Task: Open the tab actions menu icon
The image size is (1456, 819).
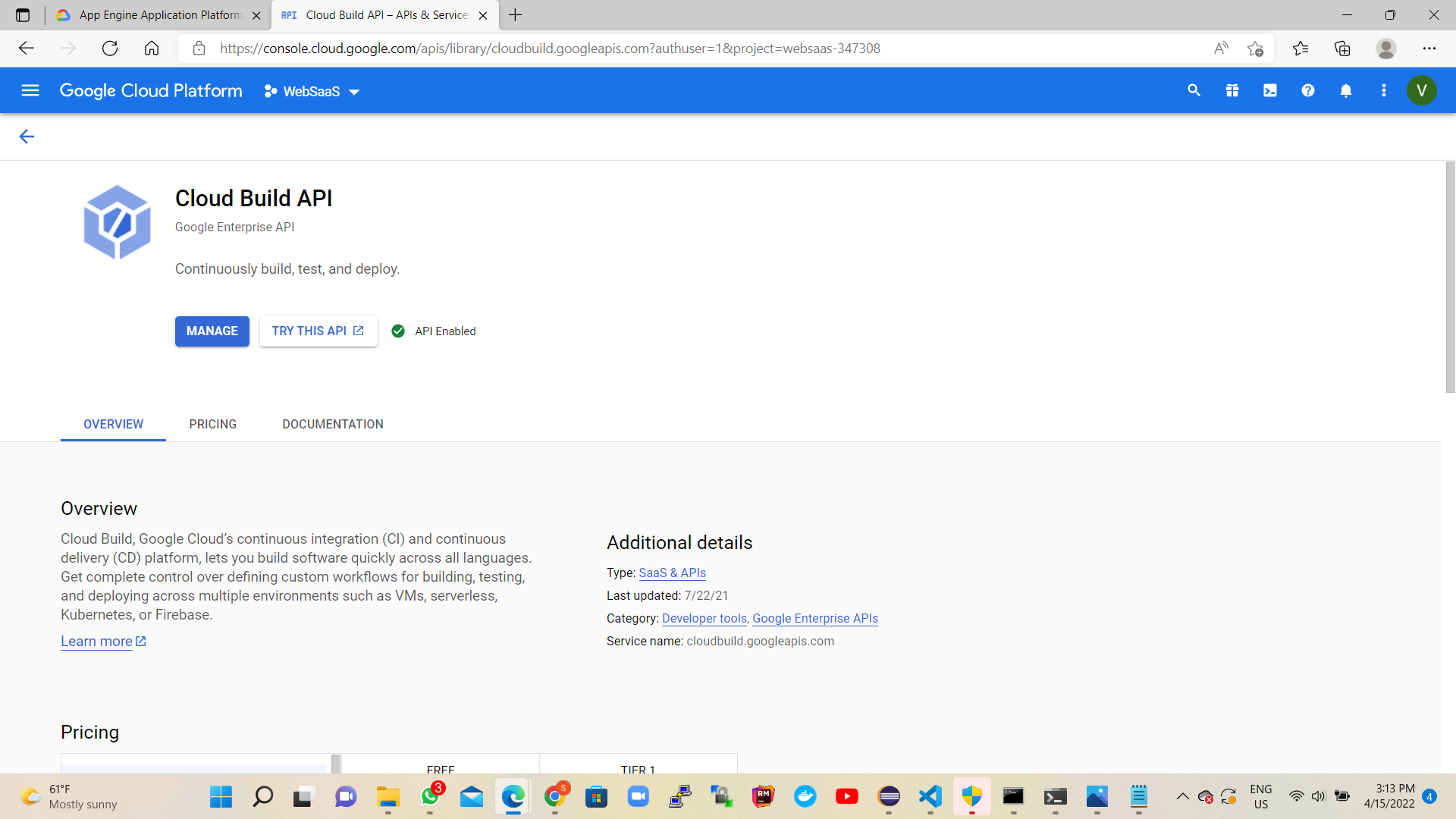Action: coord(23,15)
